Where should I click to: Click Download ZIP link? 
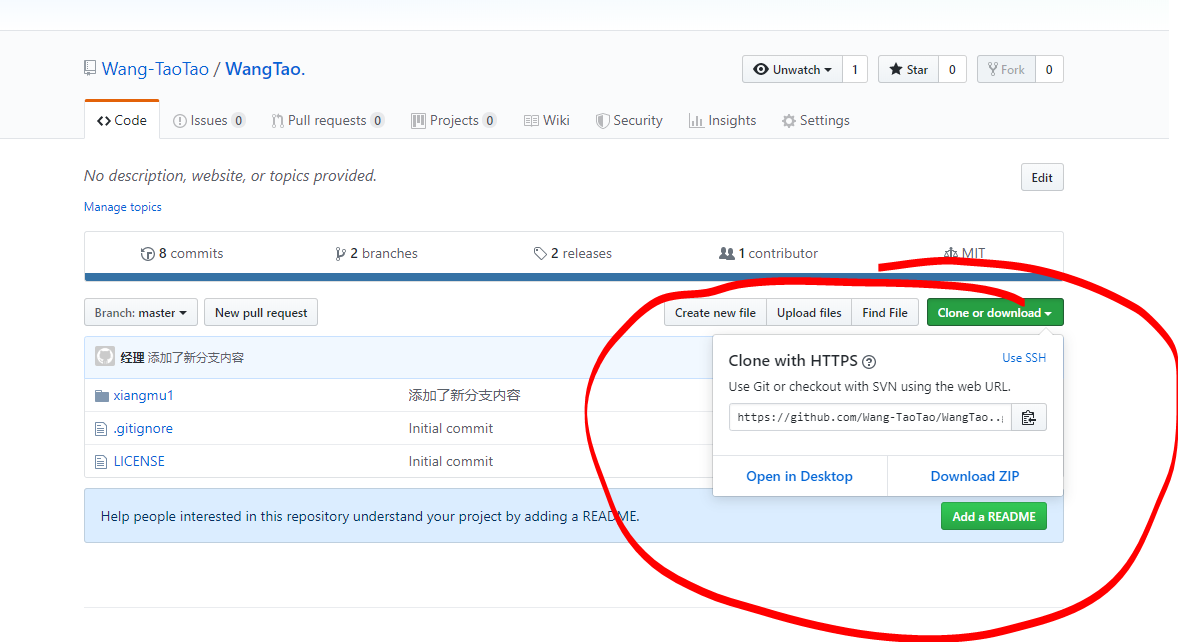click(x=975, y=476)
